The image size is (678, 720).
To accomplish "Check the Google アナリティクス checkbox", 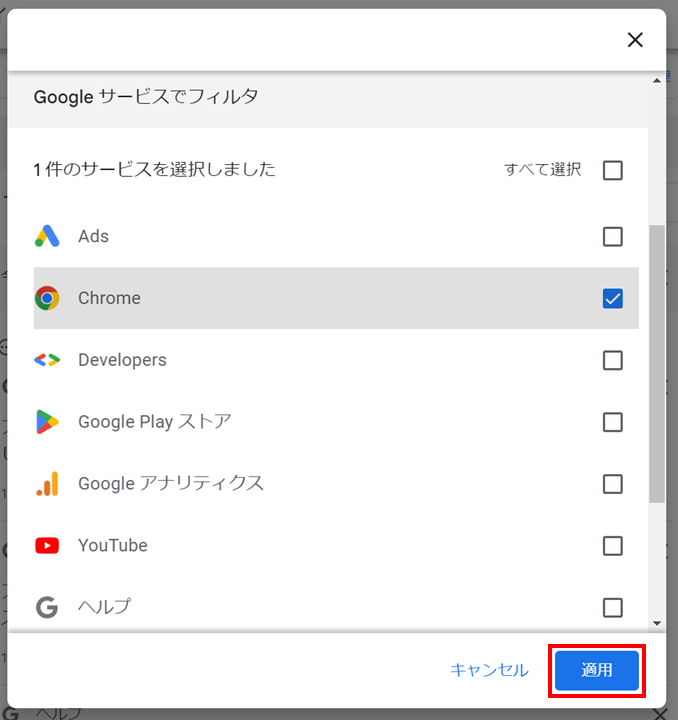I will 613,484.
